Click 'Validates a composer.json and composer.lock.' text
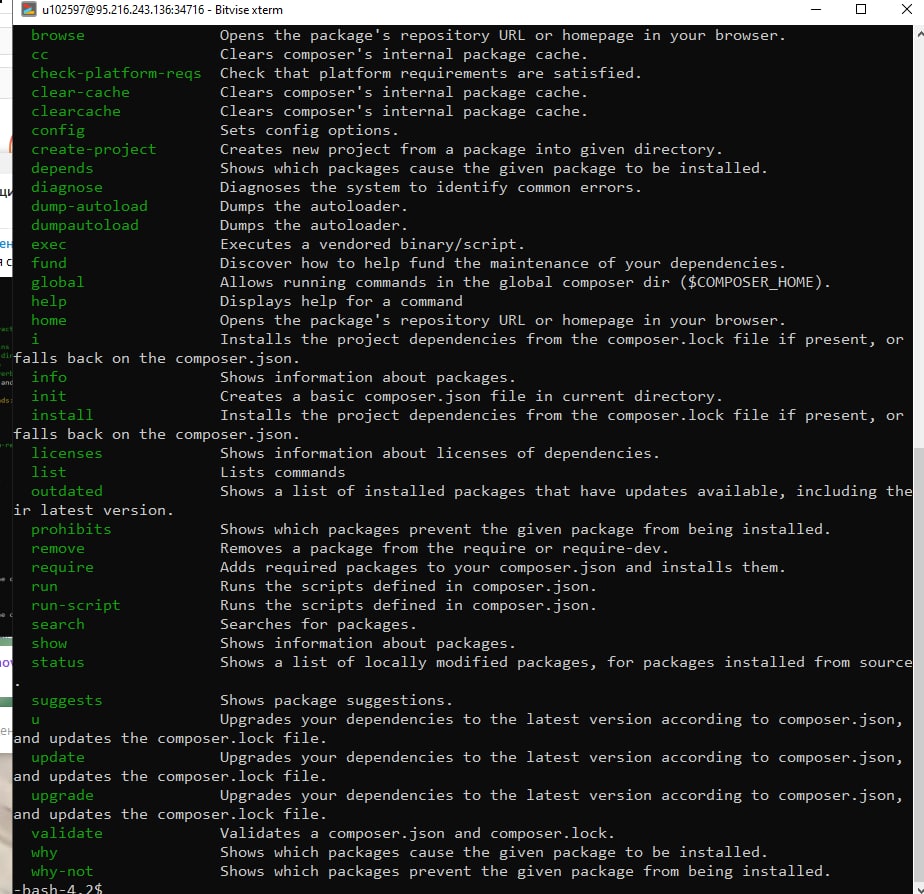 (417, 833)
